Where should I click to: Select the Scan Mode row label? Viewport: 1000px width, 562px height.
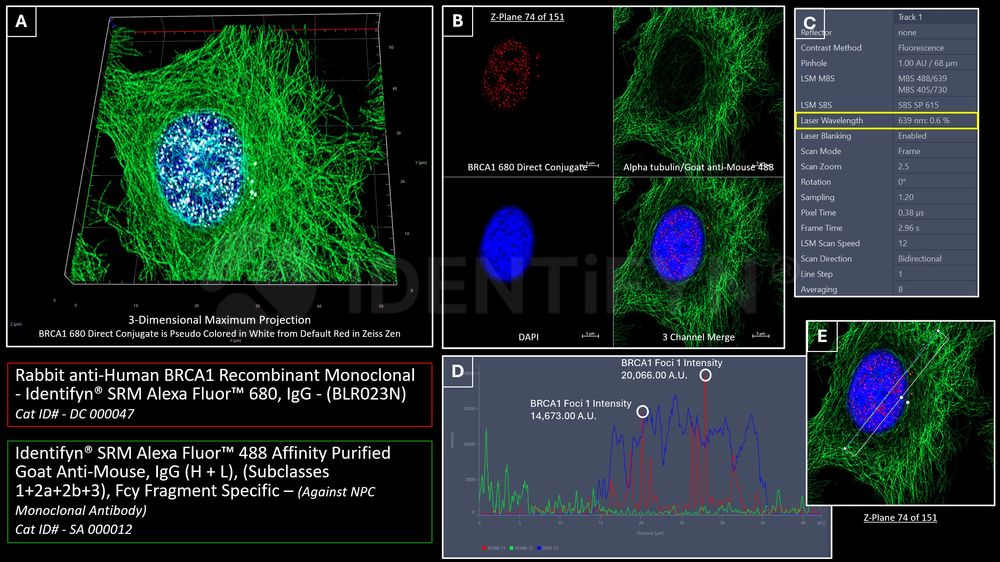click(821, 151)
